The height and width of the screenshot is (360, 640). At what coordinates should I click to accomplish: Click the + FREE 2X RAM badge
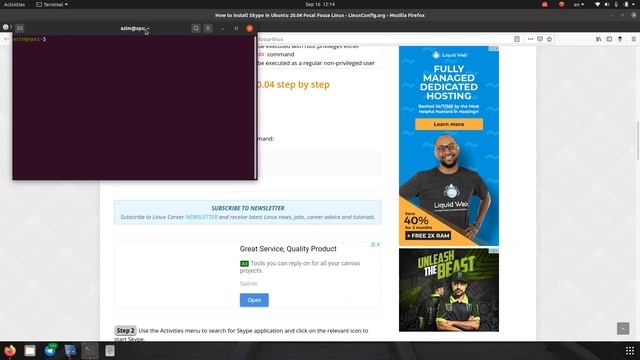pyautogui.click(x=428, y=236)
